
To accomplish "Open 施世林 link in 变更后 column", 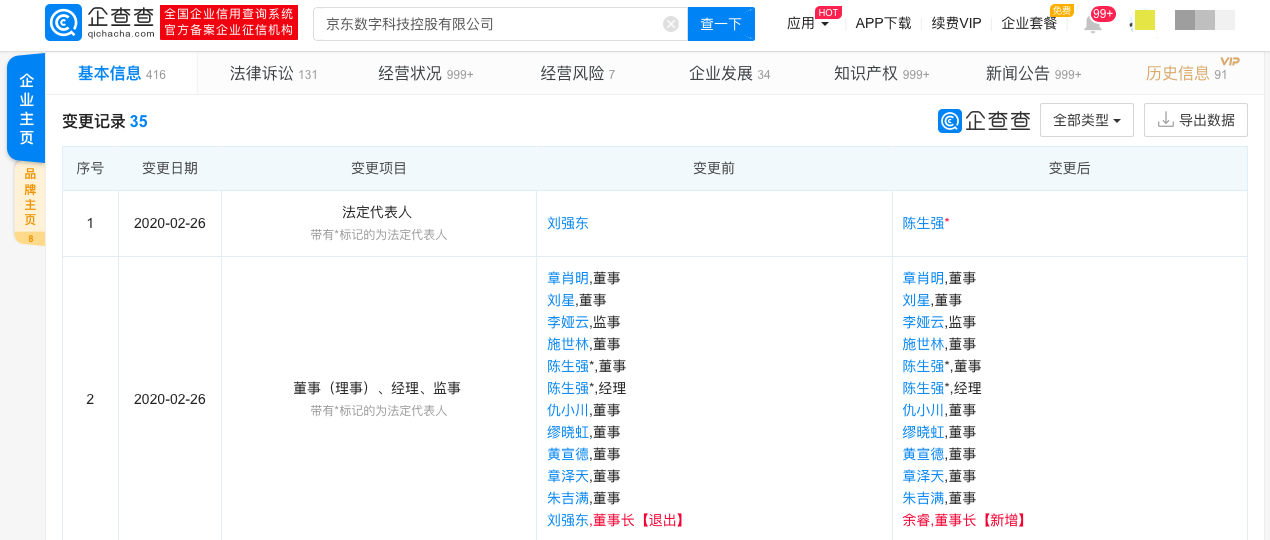I will (923, 344).
